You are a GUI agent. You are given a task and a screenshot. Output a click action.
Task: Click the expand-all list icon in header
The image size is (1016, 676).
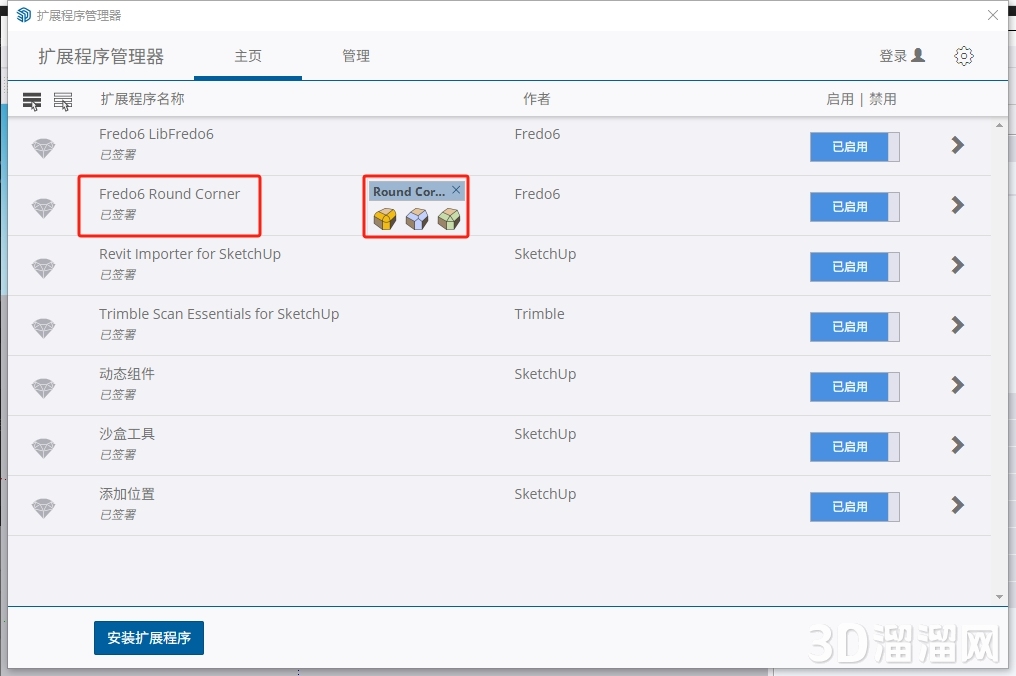tap(32, 100)
